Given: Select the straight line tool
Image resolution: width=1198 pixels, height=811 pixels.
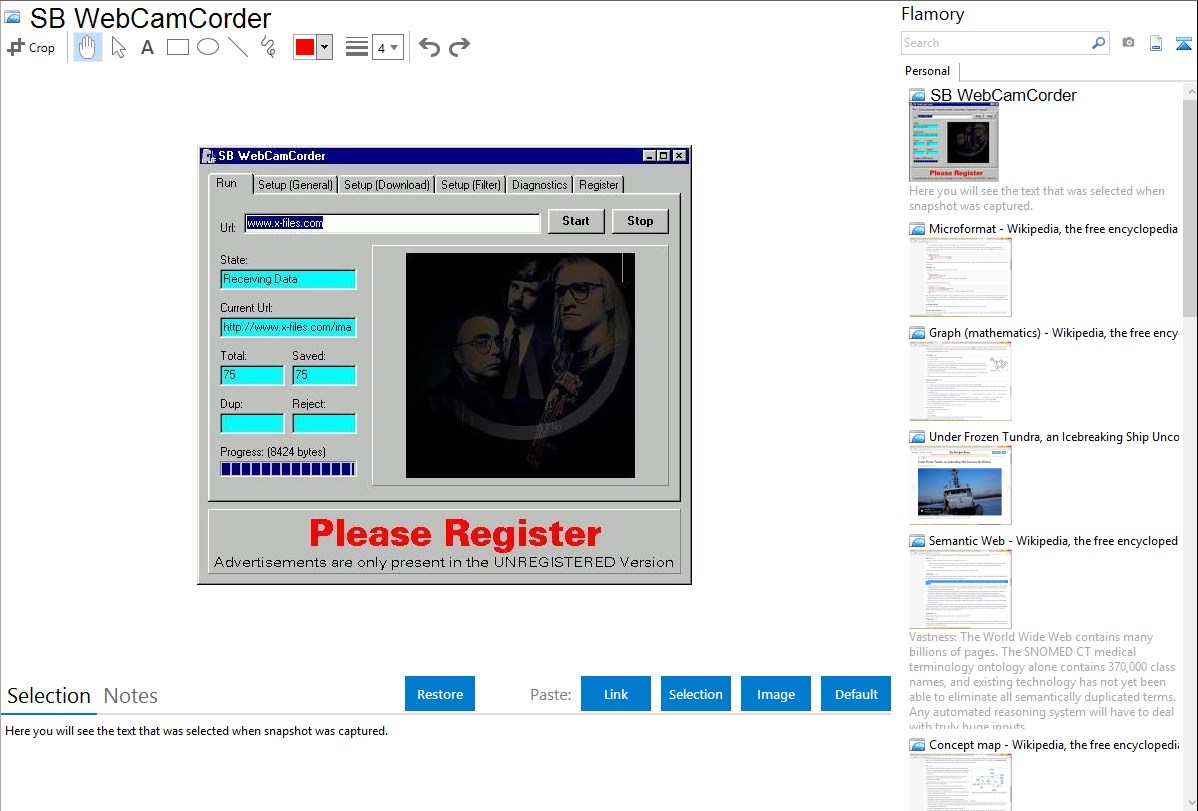Looking at the screenshot, I should pyautogui.click(x=238, y=47).
